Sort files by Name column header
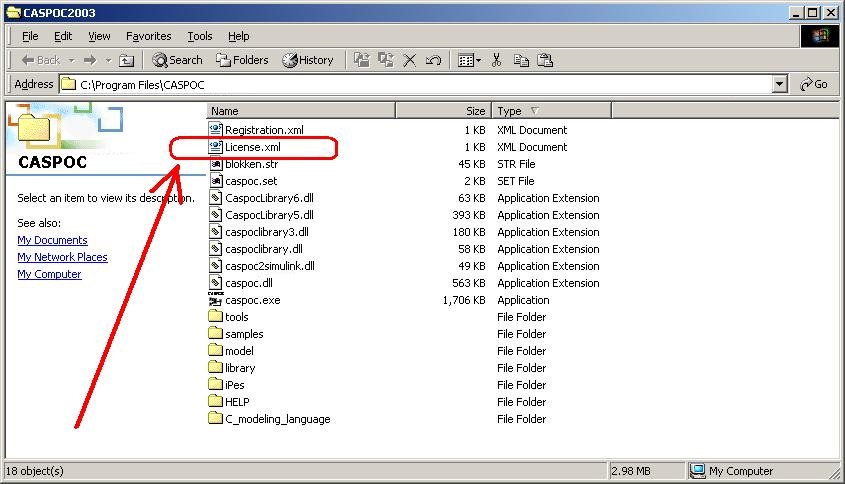The width and height of the screenshot is (845, 484). click(x=301, y=111)
